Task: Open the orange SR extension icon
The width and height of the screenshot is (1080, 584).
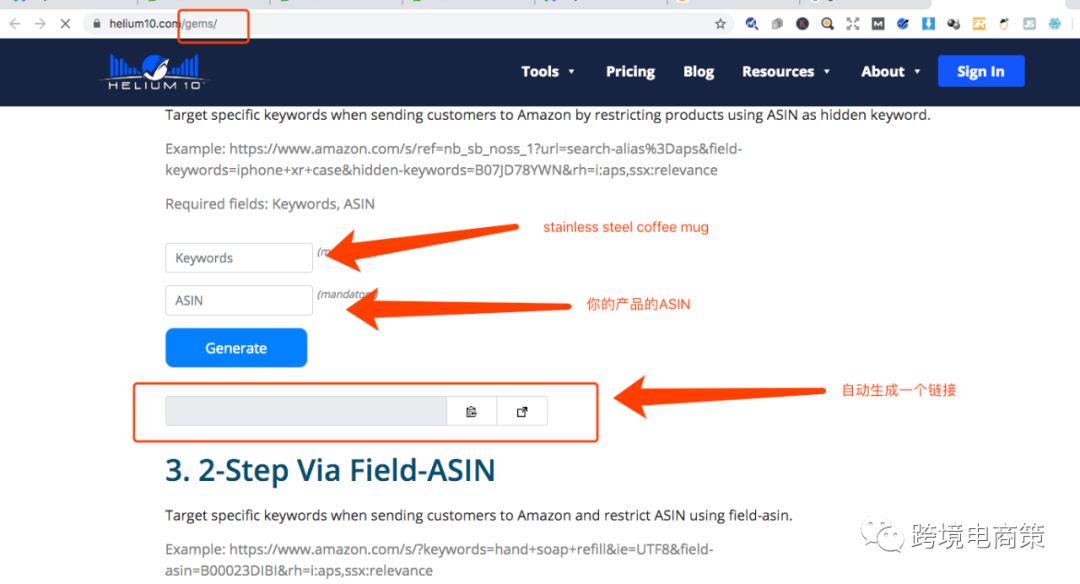Action: (979, 24)
